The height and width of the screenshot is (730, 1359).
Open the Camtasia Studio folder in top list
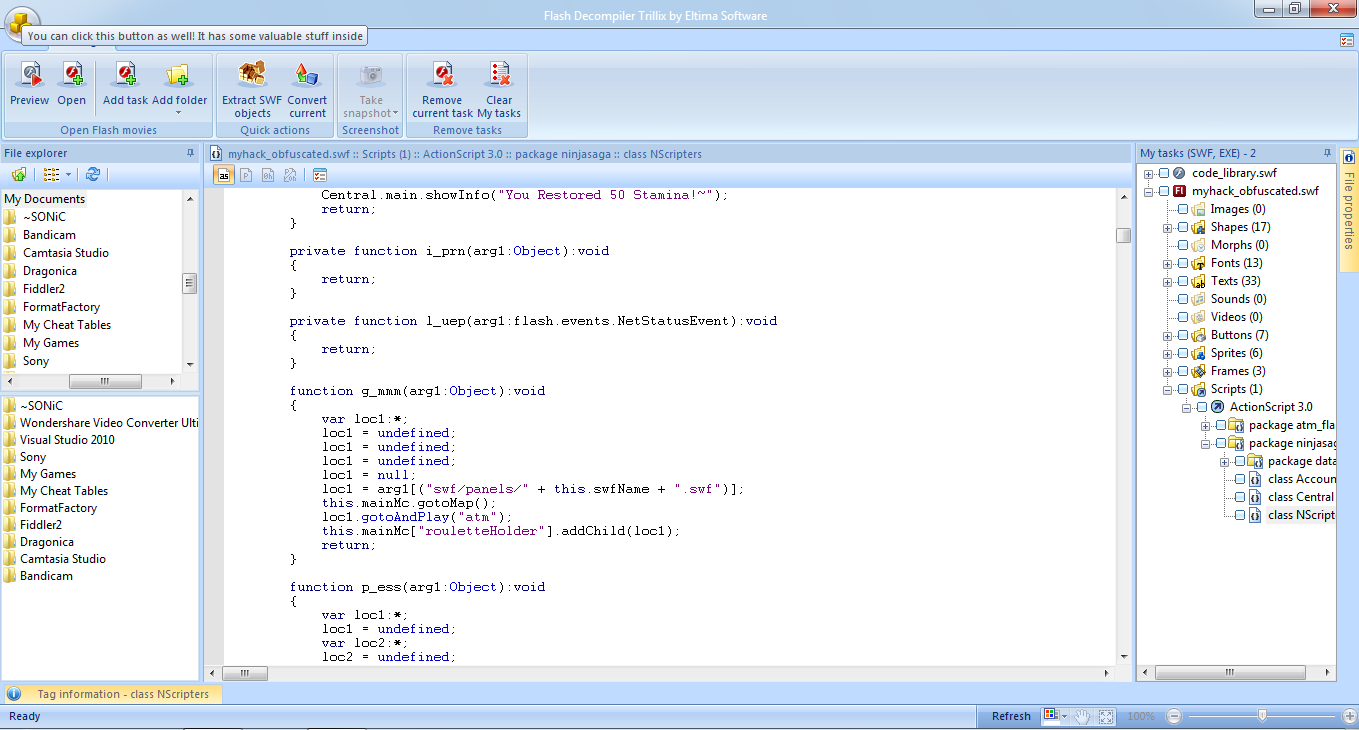[65, 253]
